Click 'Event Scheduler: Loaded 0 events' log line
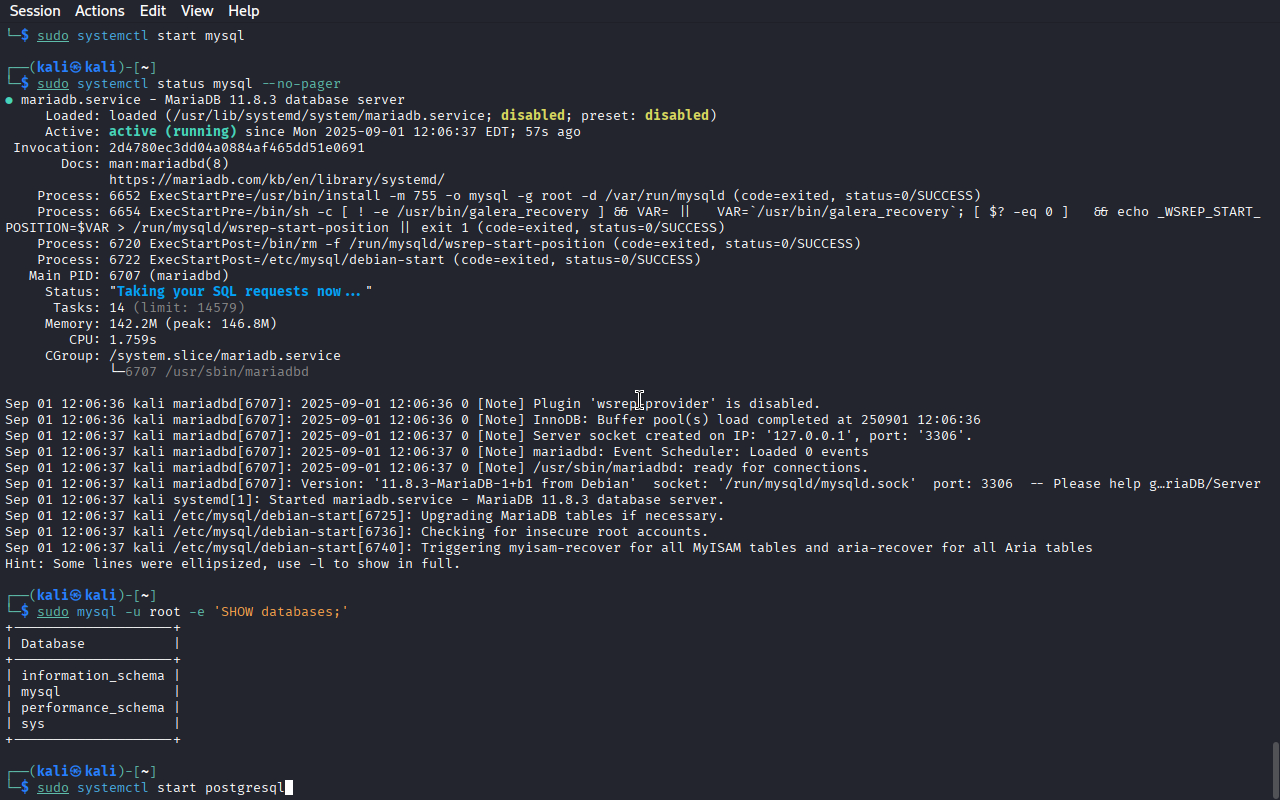The image size is (1280, 800). [437, 452]
